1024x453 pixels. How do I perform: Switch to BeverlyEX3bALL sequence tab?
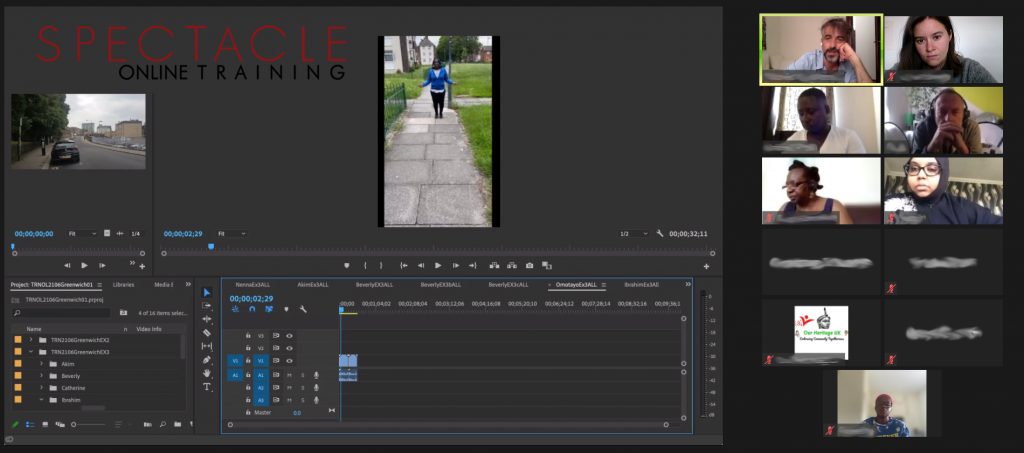tap(441, 285)
